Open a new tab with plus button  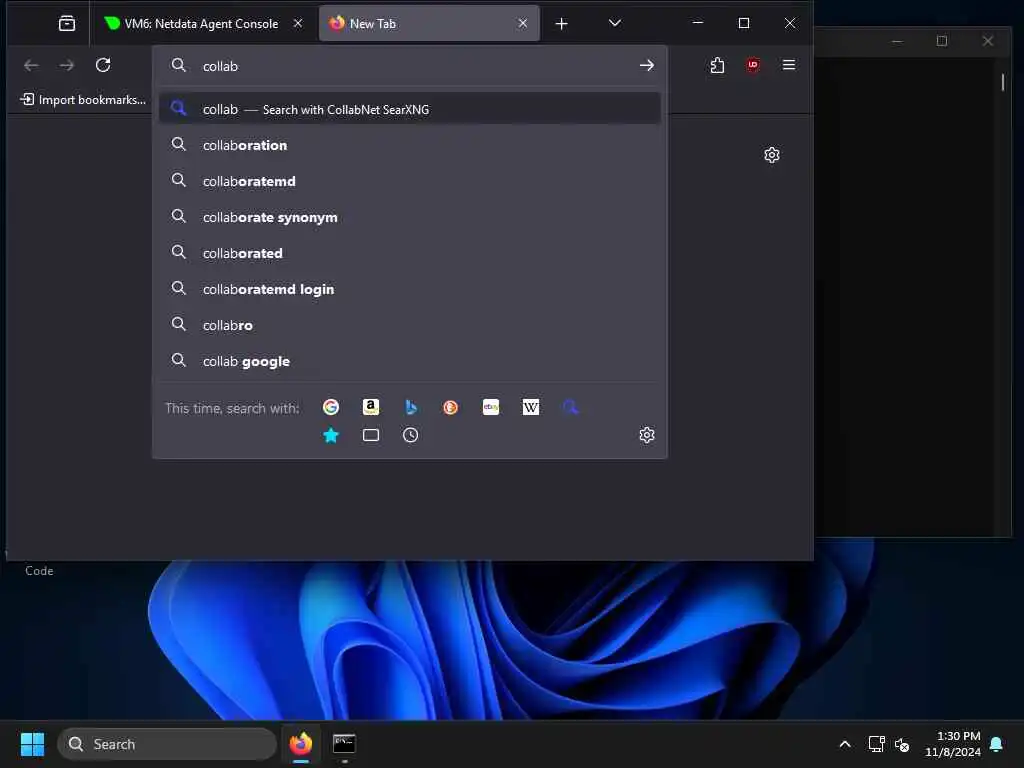point(562,24)
